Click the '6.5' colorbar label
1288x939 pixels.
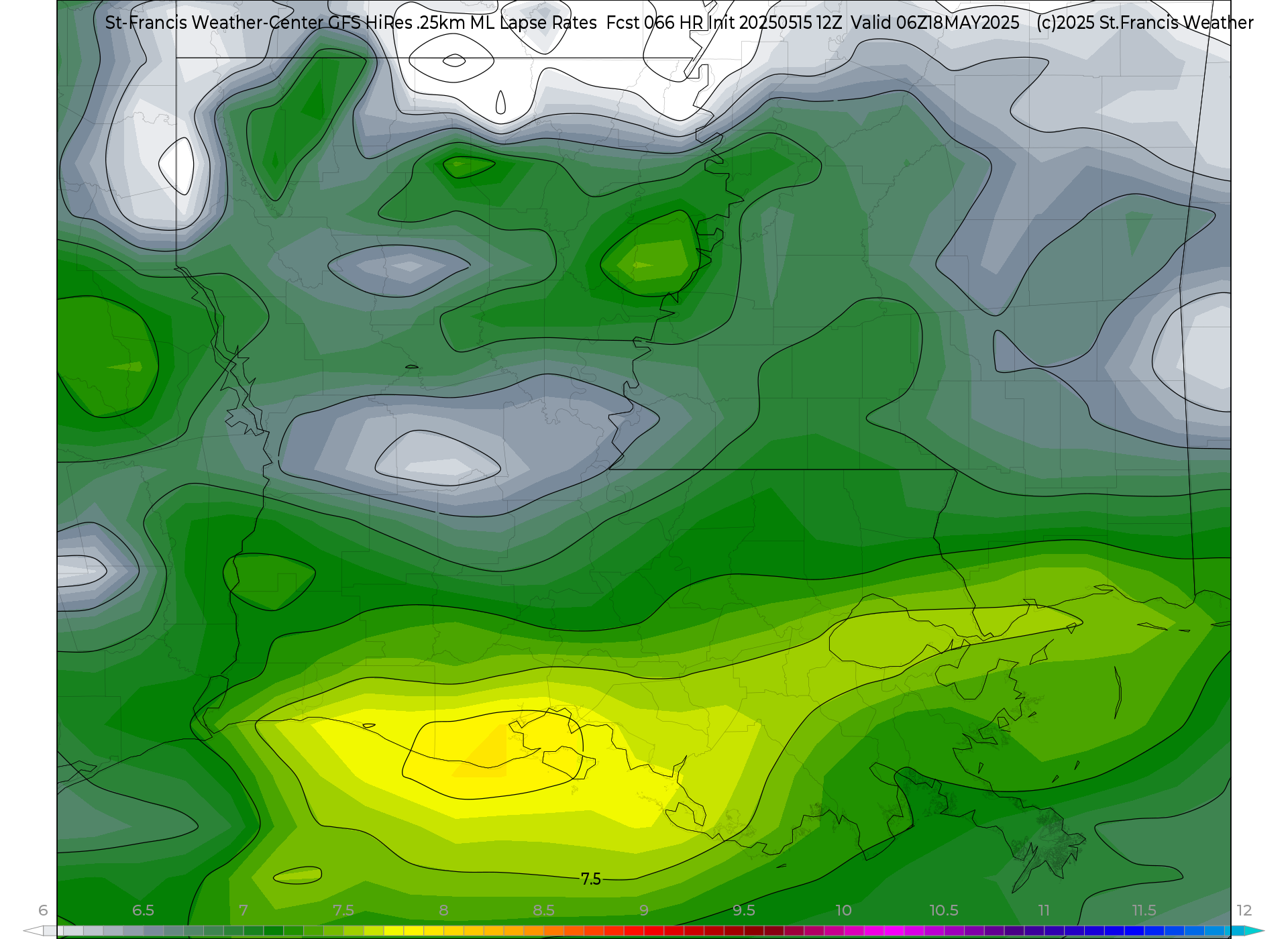pyautogui.click(x=143, y=910)
